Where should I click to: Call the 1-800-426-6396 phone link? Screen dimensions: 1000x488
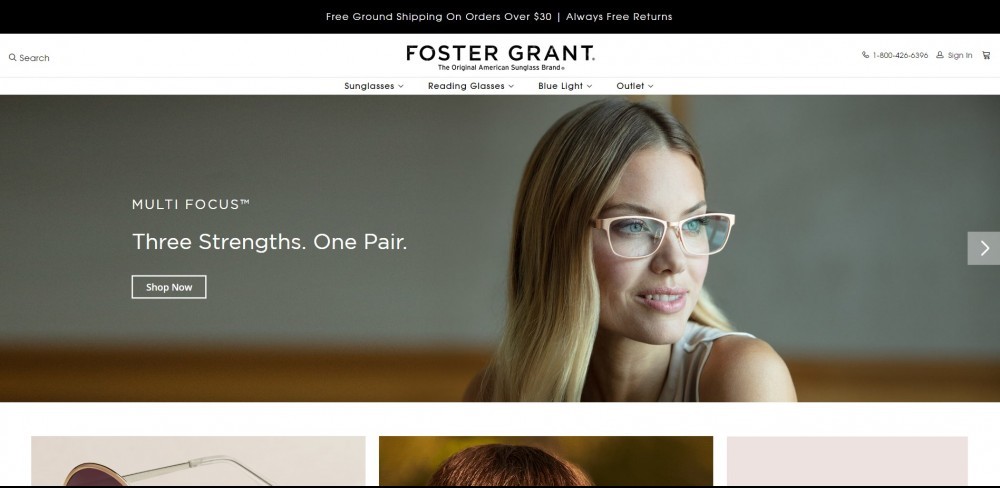pos(900,55)
